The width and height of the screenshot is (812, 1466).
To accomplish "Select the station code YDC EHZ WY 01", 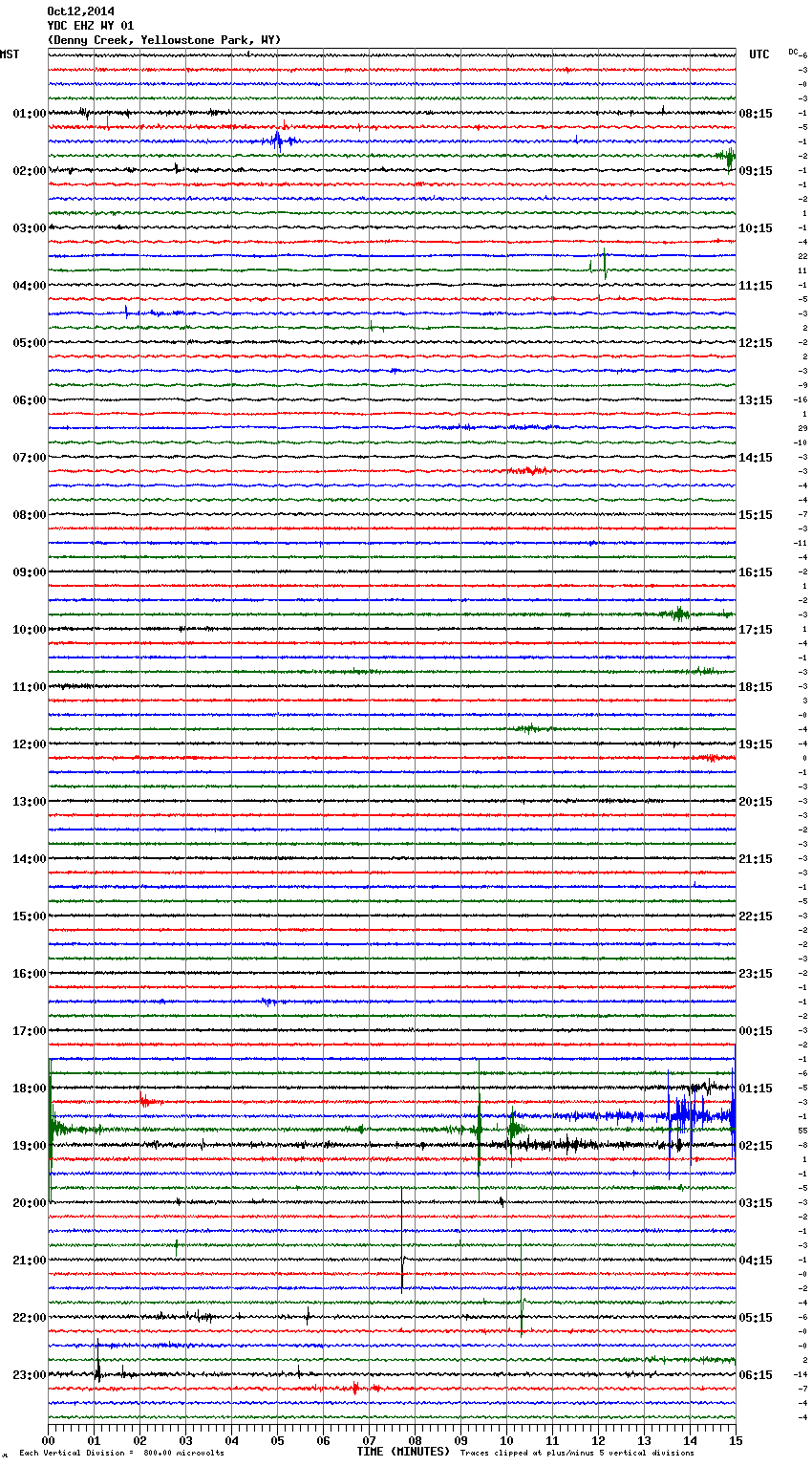I will pos(90,26).
